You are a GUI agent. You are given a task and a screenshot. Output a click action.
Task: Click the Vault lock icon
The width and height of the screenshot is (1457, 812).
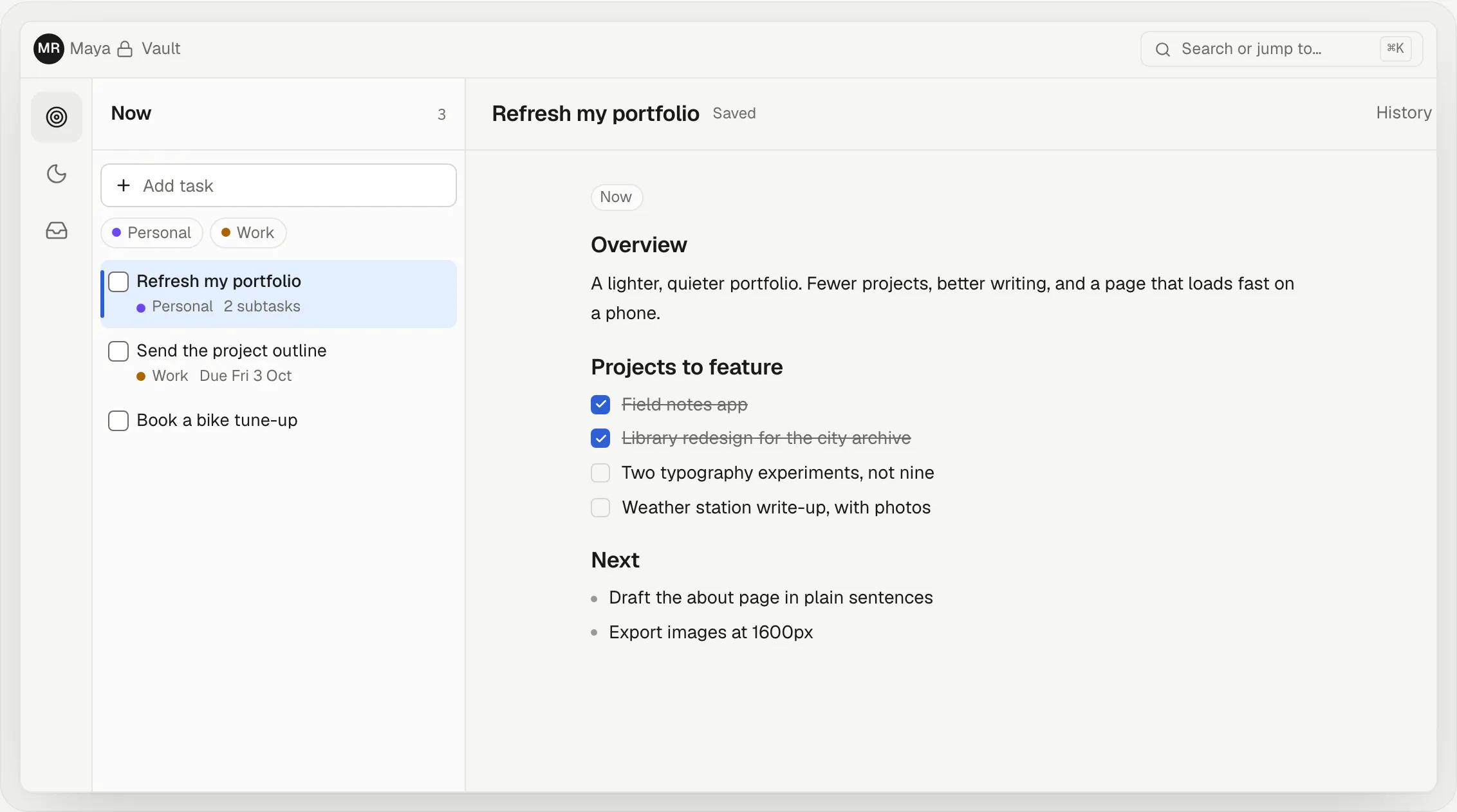pyautogui.click(x=125, y=49)
